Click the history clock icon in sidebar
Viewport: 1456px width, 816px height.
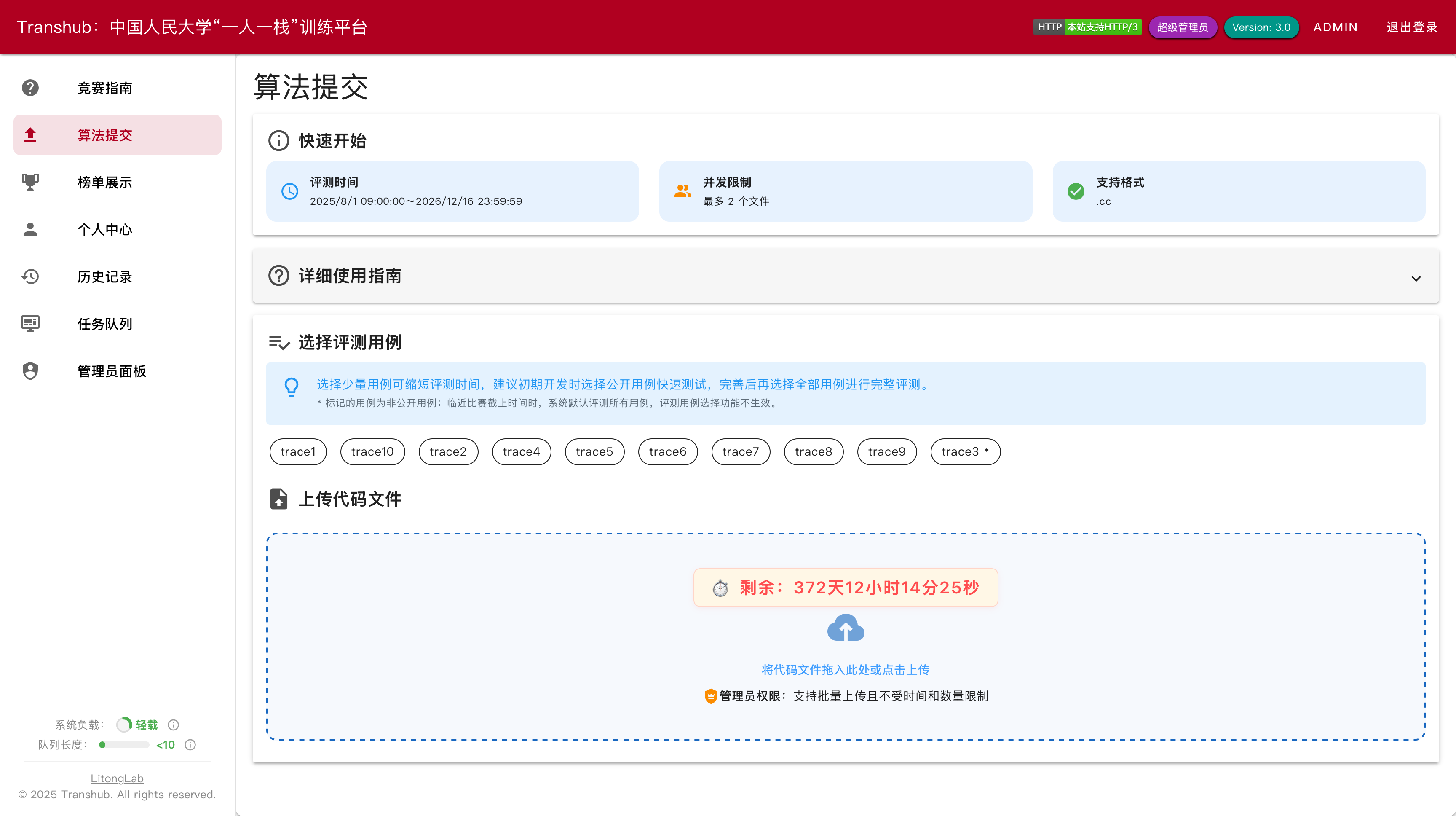pos(30,276)
